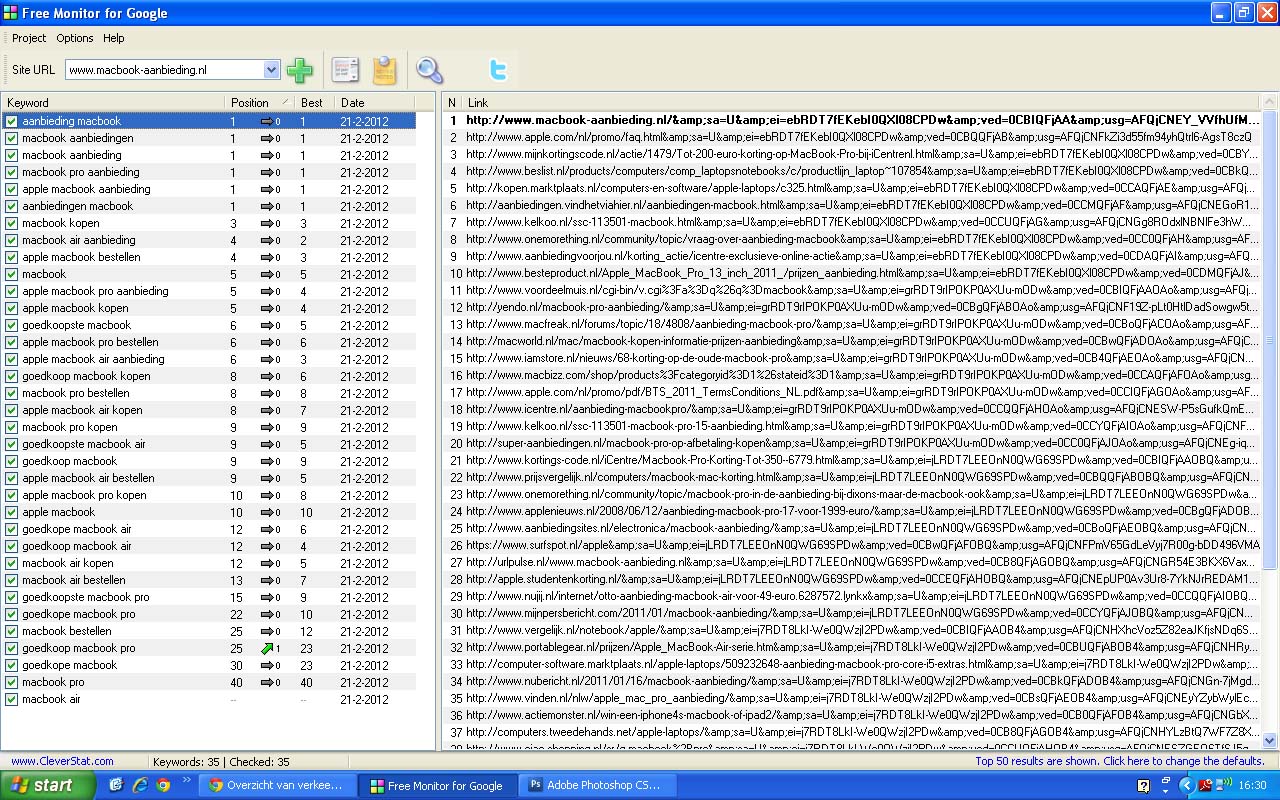This screenshot has height=800, width=1280.
Task: Click inside the Site URL text field
Action: [164, 70]
